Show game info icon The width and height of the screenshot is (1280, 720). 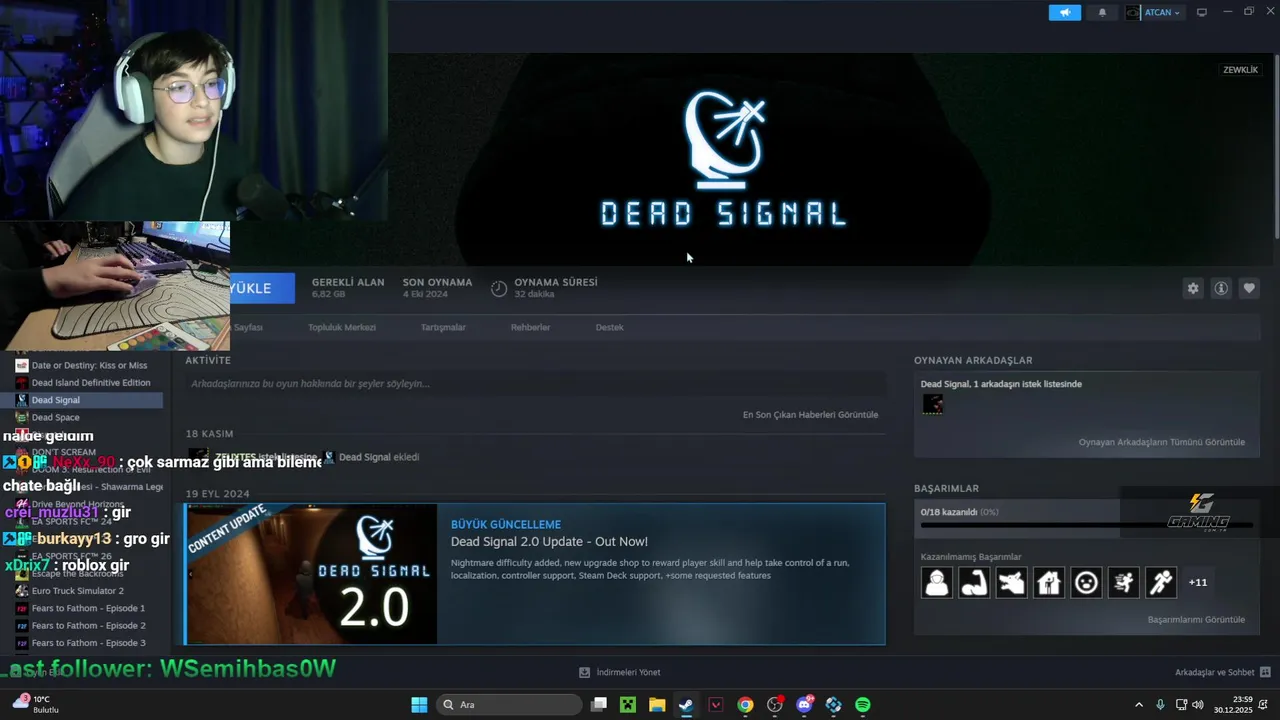tap(1221, 288)
